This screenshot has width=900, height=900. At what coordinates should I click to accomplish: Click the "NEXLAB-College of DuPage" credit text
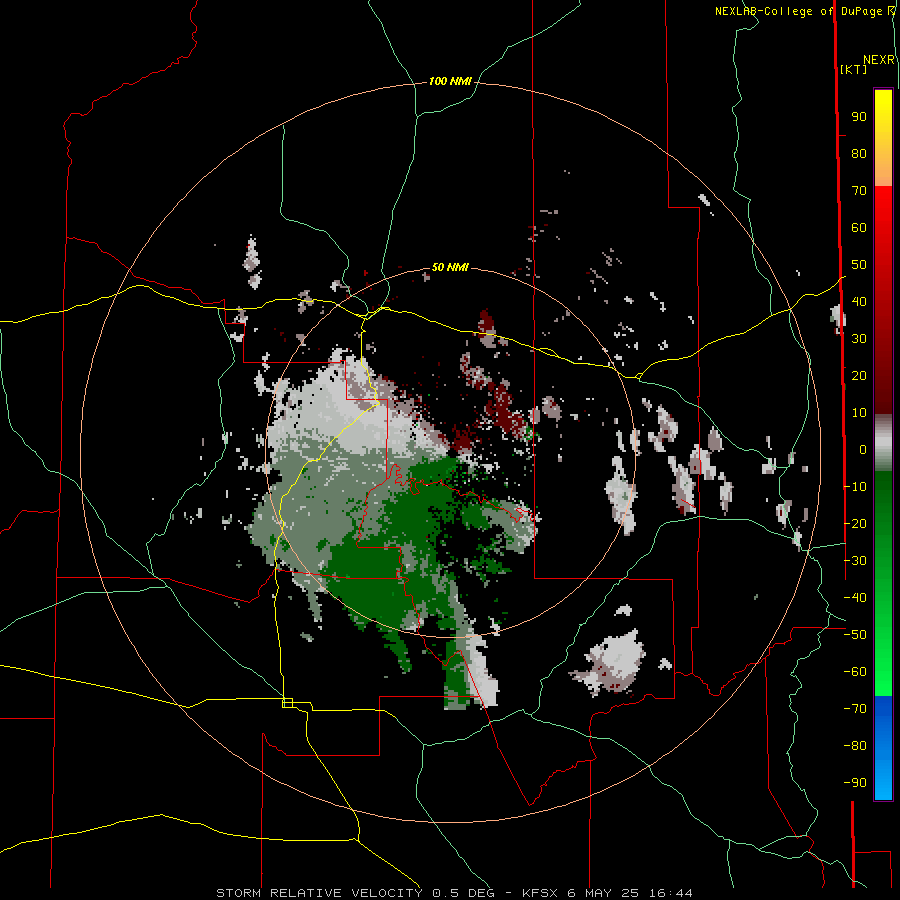(x=800, y=11)
